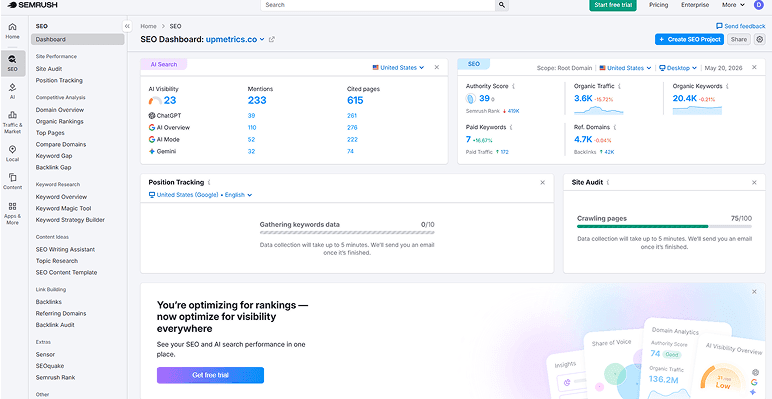Close the SEO widget
772x399 pixels.
pos(754,67)
